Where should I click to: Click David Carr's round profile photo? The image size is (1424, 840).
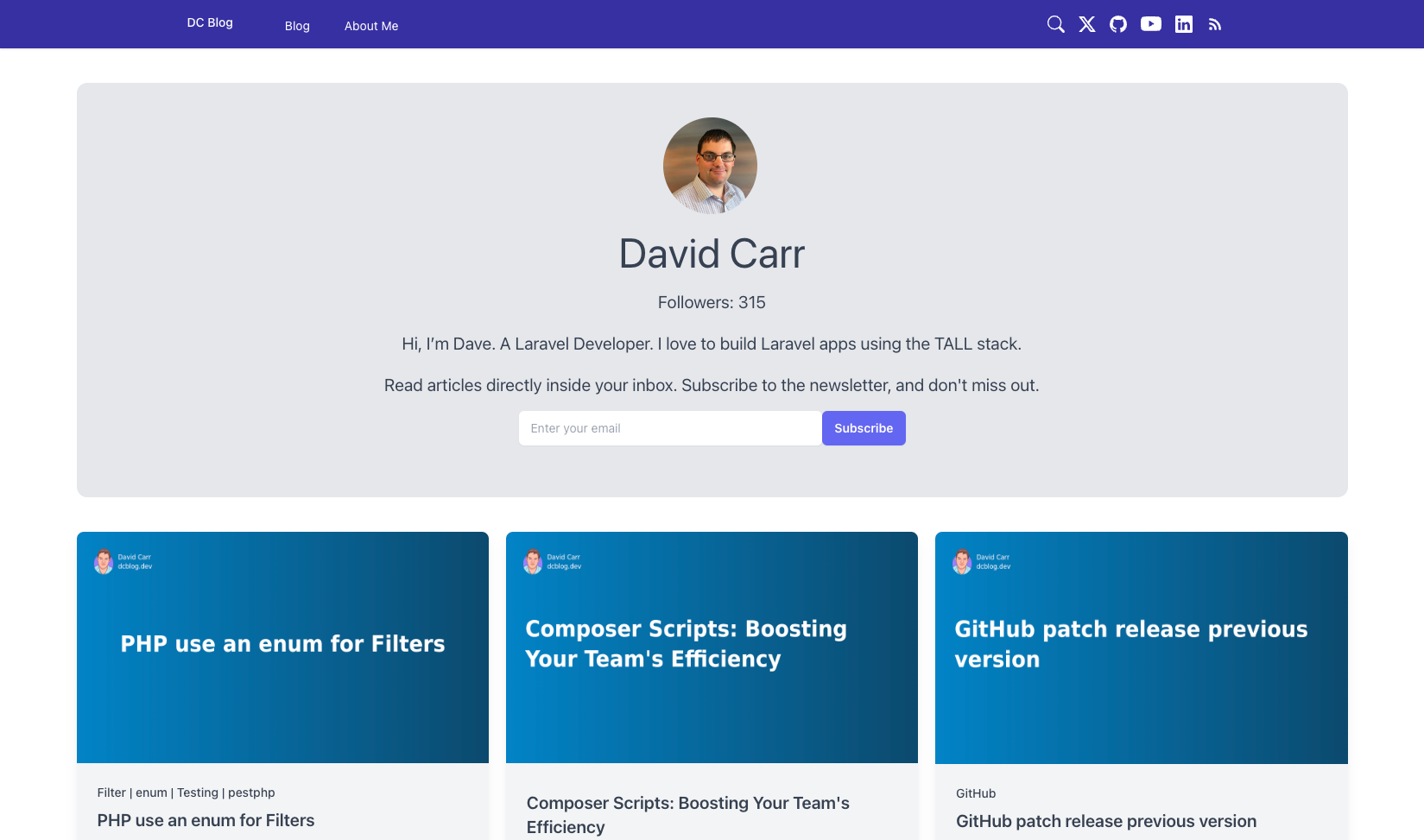point(710,165)
